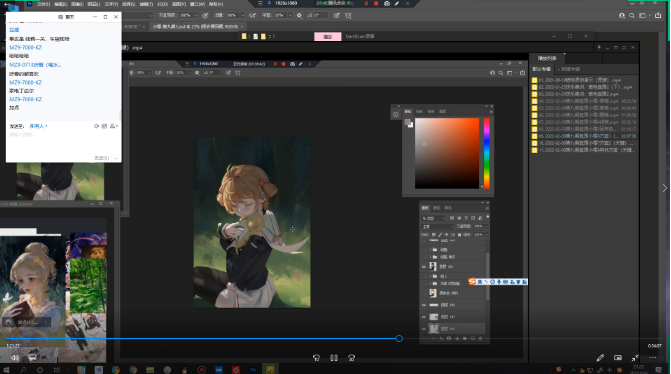Viewport: 671px width, 374px height.
Task: Click the share icon in Photoshop options bar
Action: (x=658, y=15)
